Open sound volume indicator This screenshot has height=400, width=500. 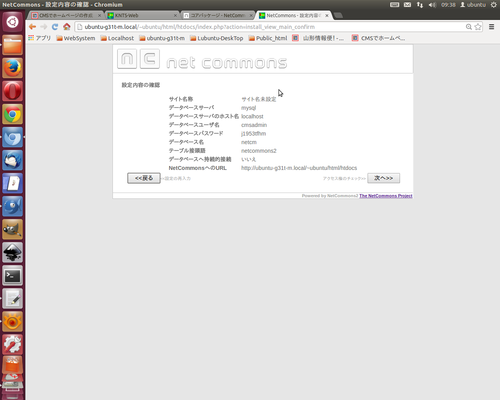pos(432,5)
